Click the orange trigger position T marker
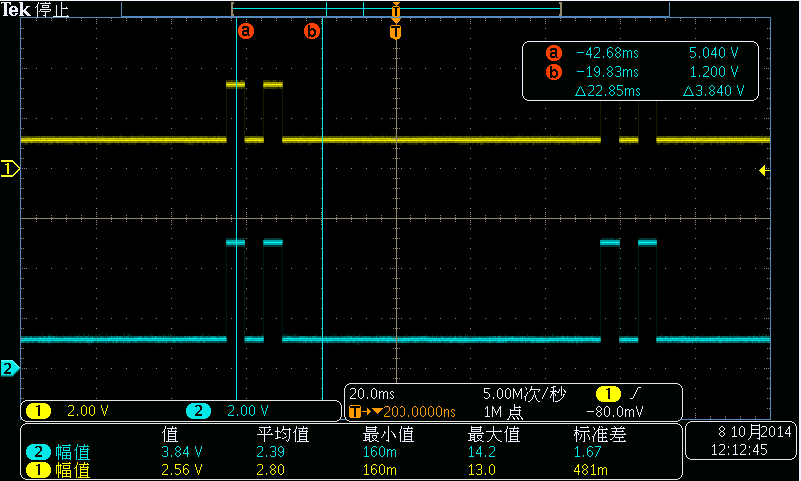This screenshot has height=481, width=801. pos(395,32)
